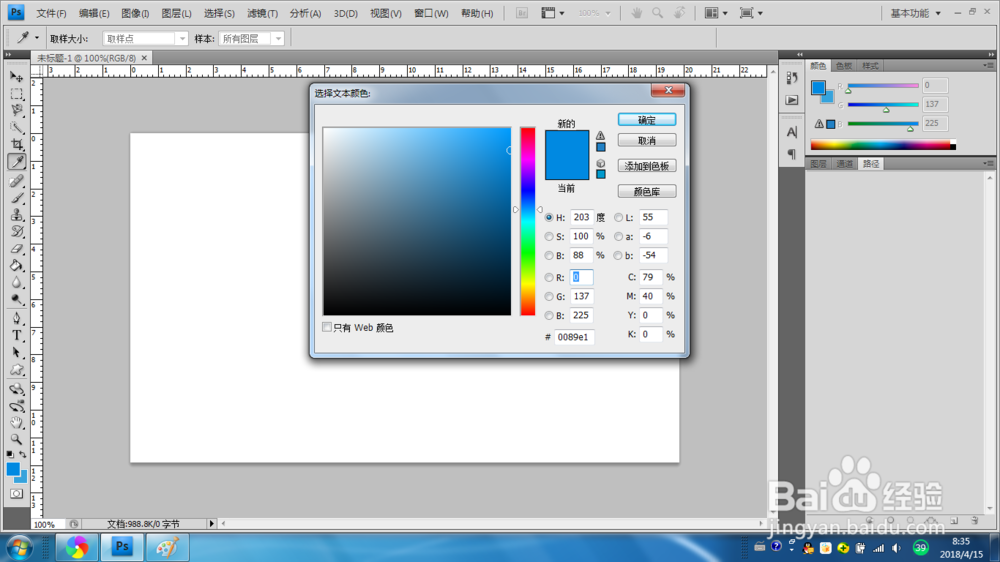
Task: Click the 添加到色板 button
Action: [647, 166]
